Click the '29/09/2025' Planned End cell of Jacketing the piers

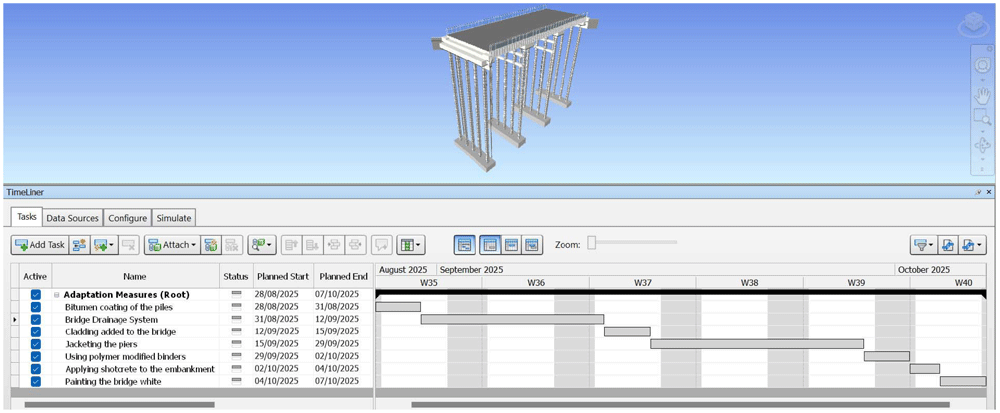[x=344, y=344]
